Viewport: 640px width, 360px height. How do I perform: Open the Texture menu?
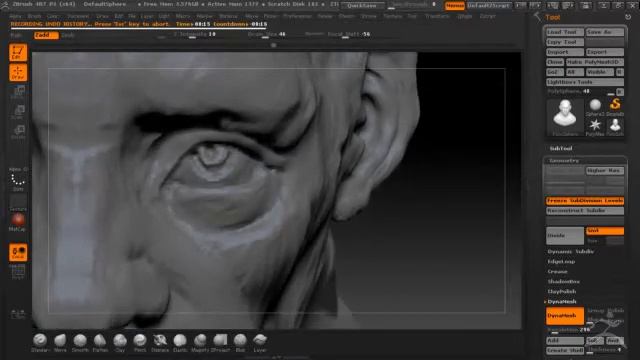pos(392,16)
